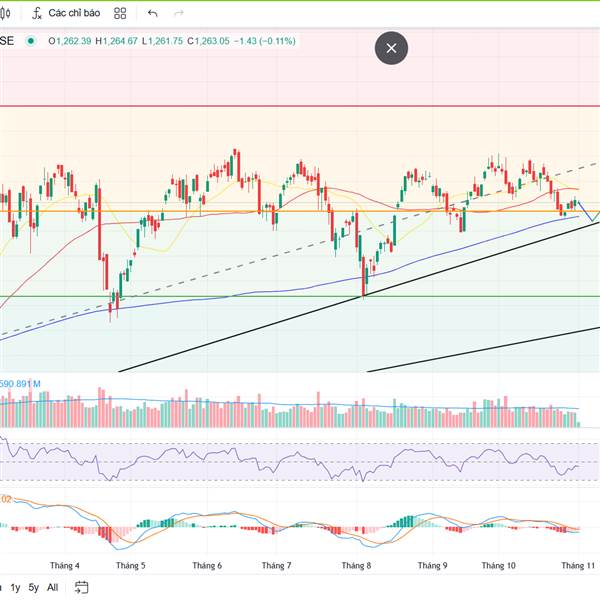Open the go-to-date calendar icon
This screenshot has width=600, height=600.
81,587
